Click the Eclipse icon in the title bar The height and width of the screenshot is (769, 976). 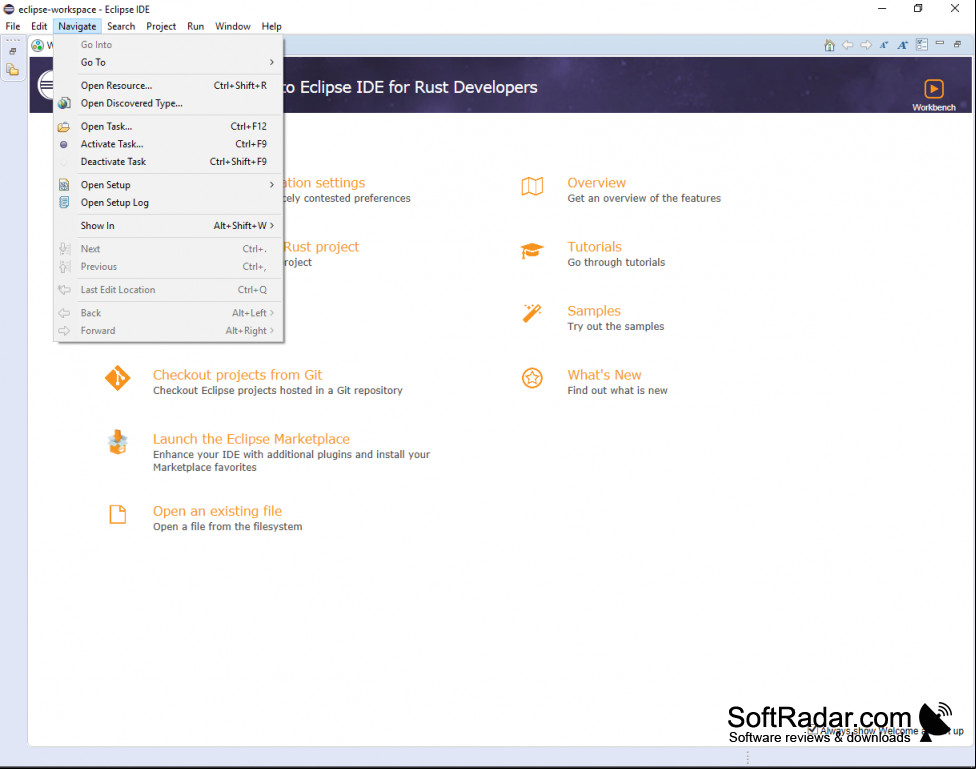9,9
